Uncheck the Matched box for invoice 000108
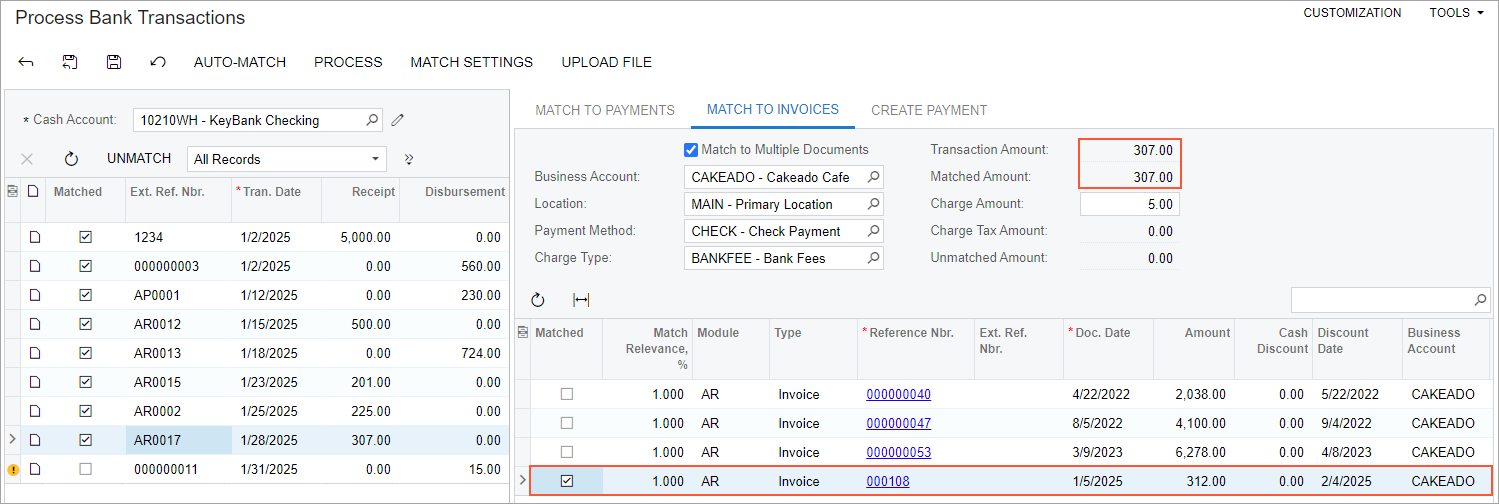 click(567, 481)
